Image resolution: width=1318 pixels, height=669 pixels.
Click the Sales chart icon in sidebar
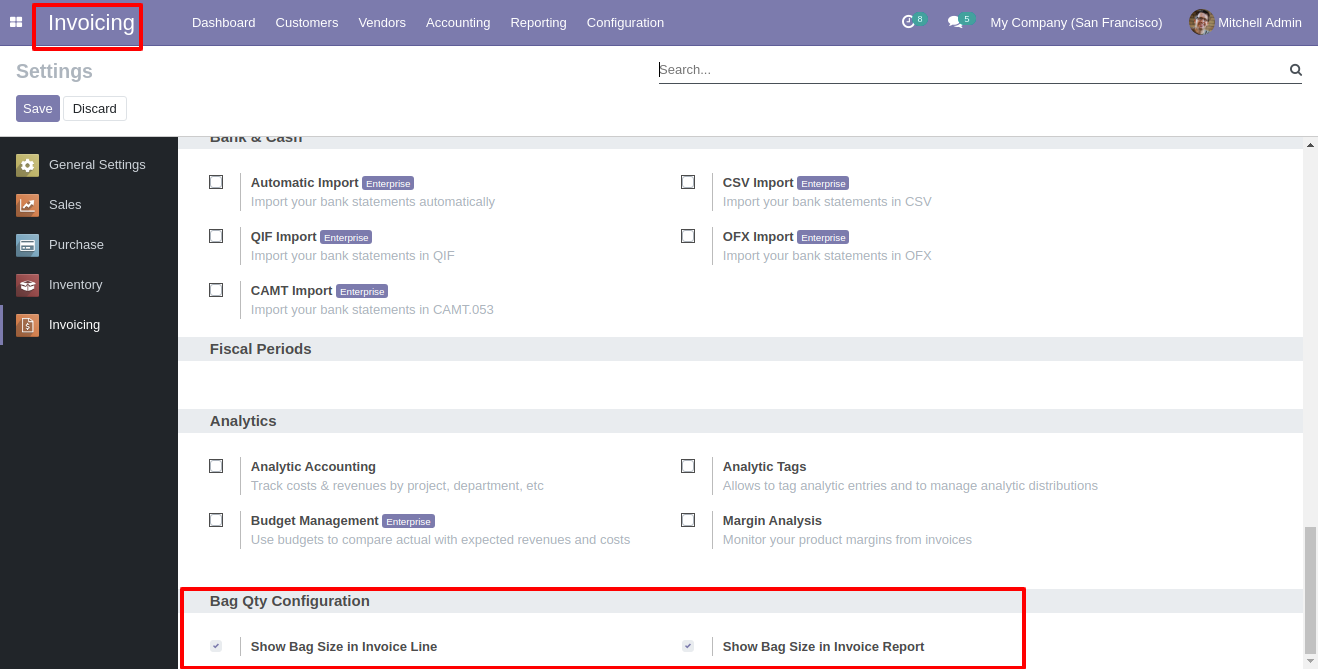[28, 205]
